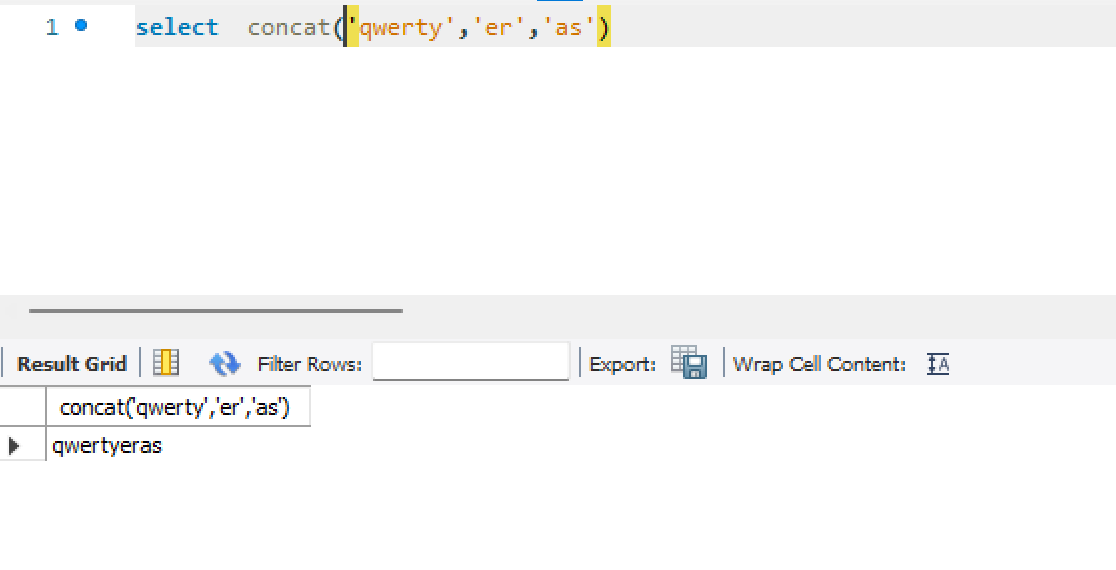
Task: Click the line 1 statement marker dot
Action: [x=81, y=26]
